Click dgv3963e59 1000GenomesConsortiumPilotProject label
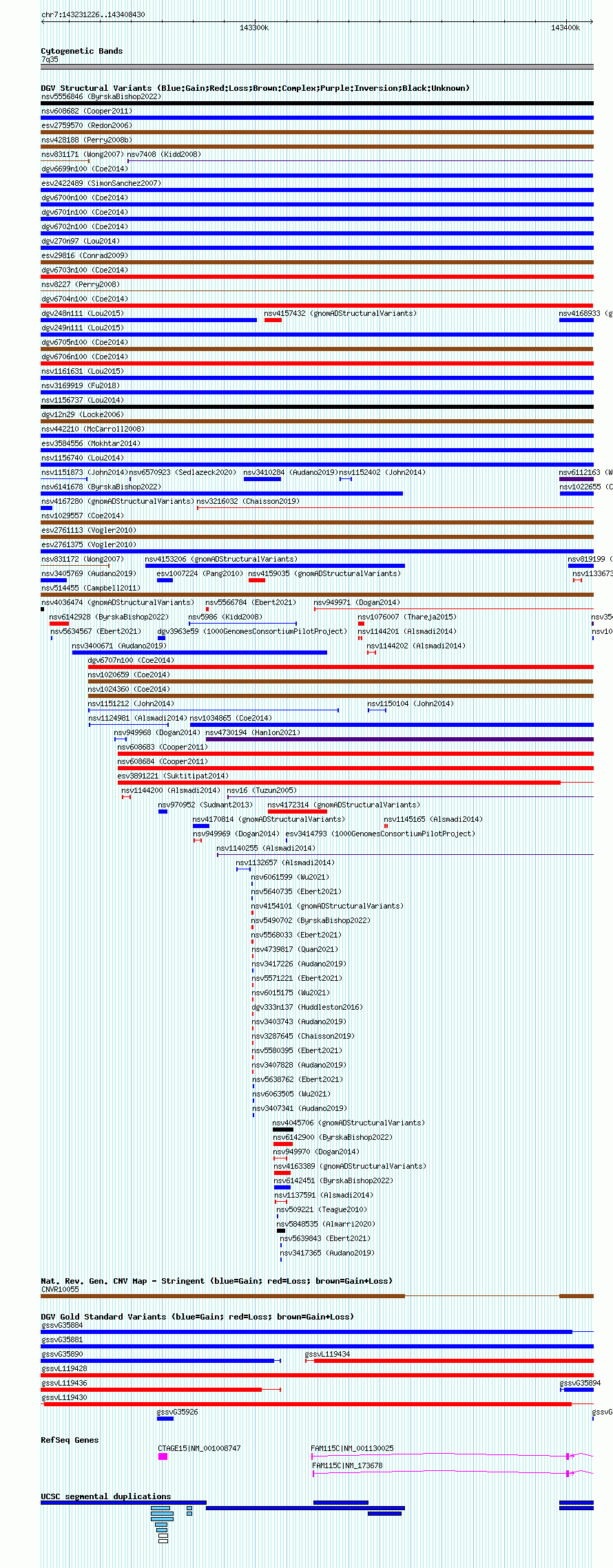The image size is (613, 1568). coord(252,631)
